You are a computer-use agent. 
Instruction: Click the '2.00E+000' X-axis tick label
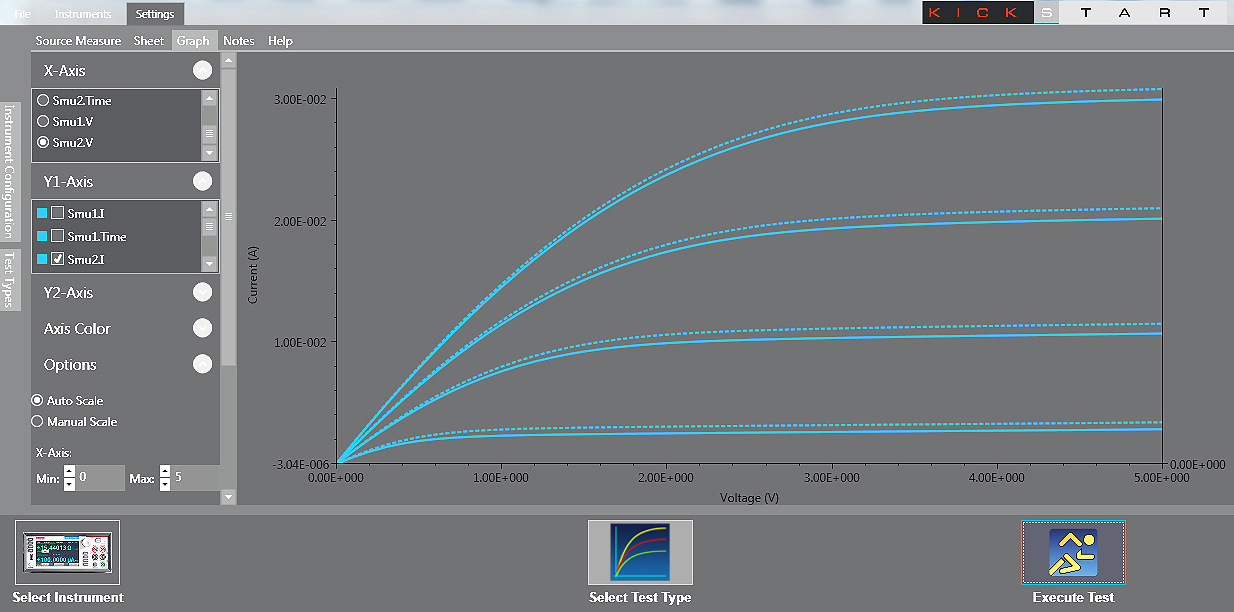click(666, 478)
